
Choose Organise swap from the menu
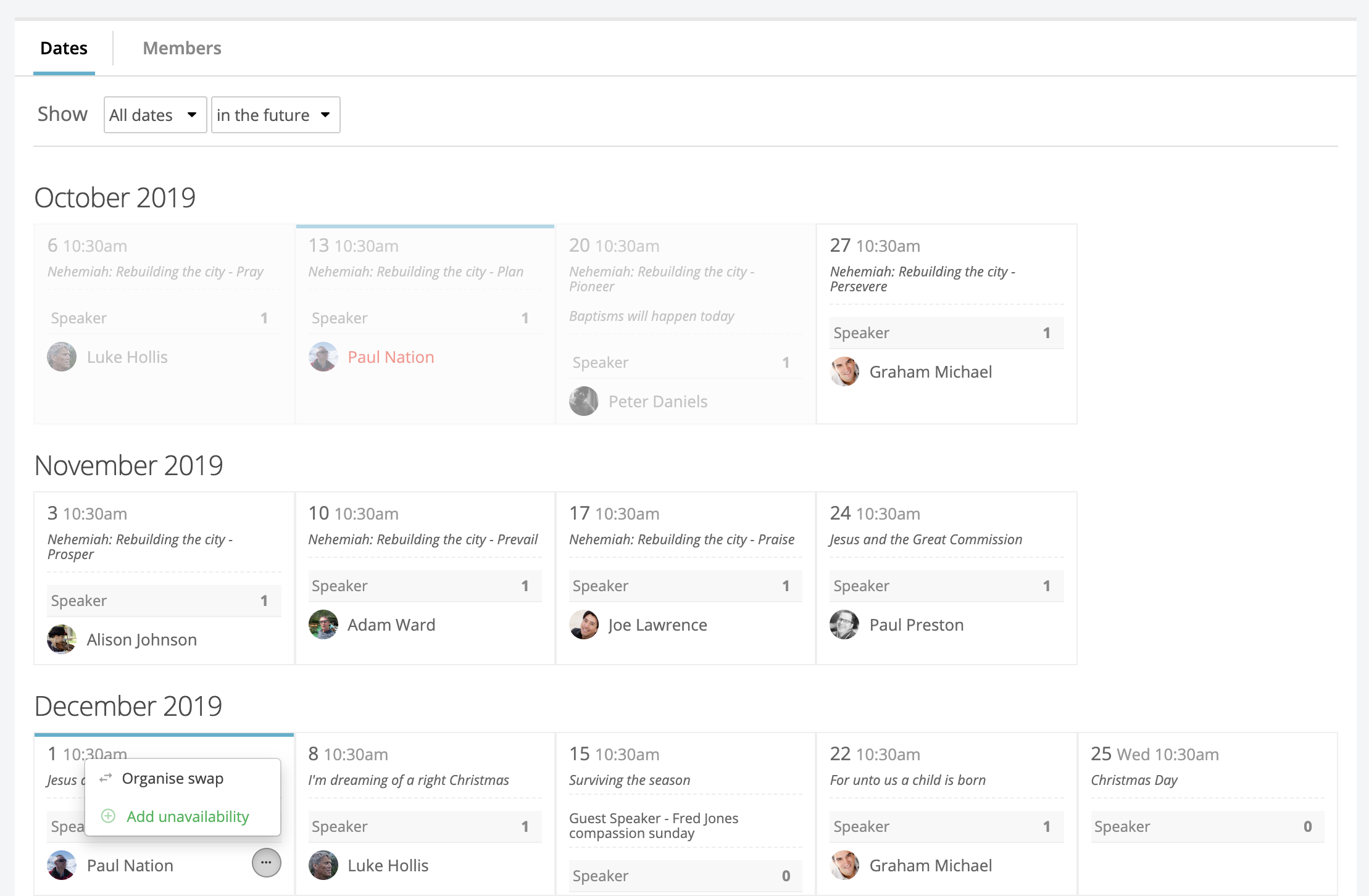(x=172, y=778)
